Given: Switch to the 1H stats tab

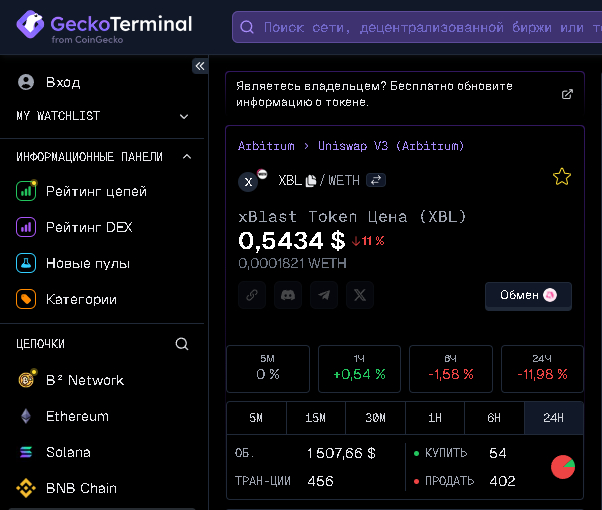Looking at the screenshot, I should [435, 418].
